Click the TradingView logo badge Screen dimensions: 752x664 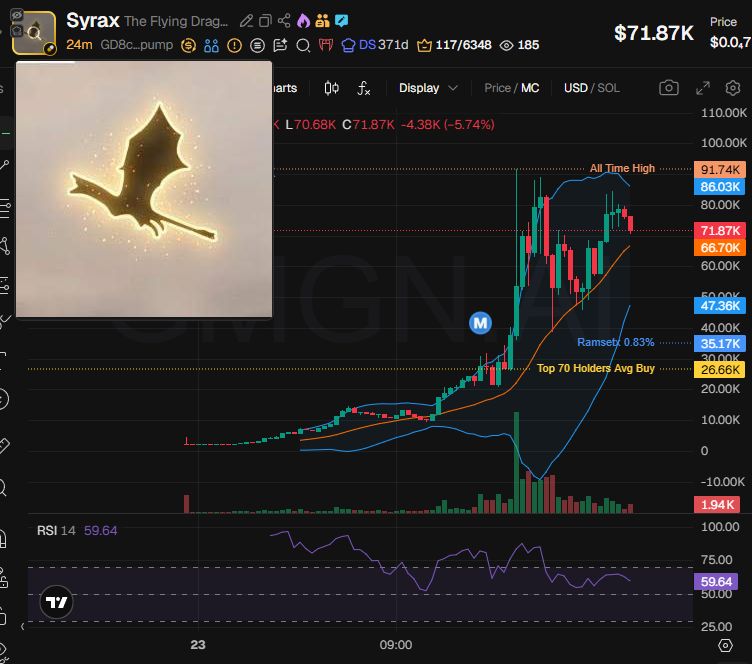(56, 602)
